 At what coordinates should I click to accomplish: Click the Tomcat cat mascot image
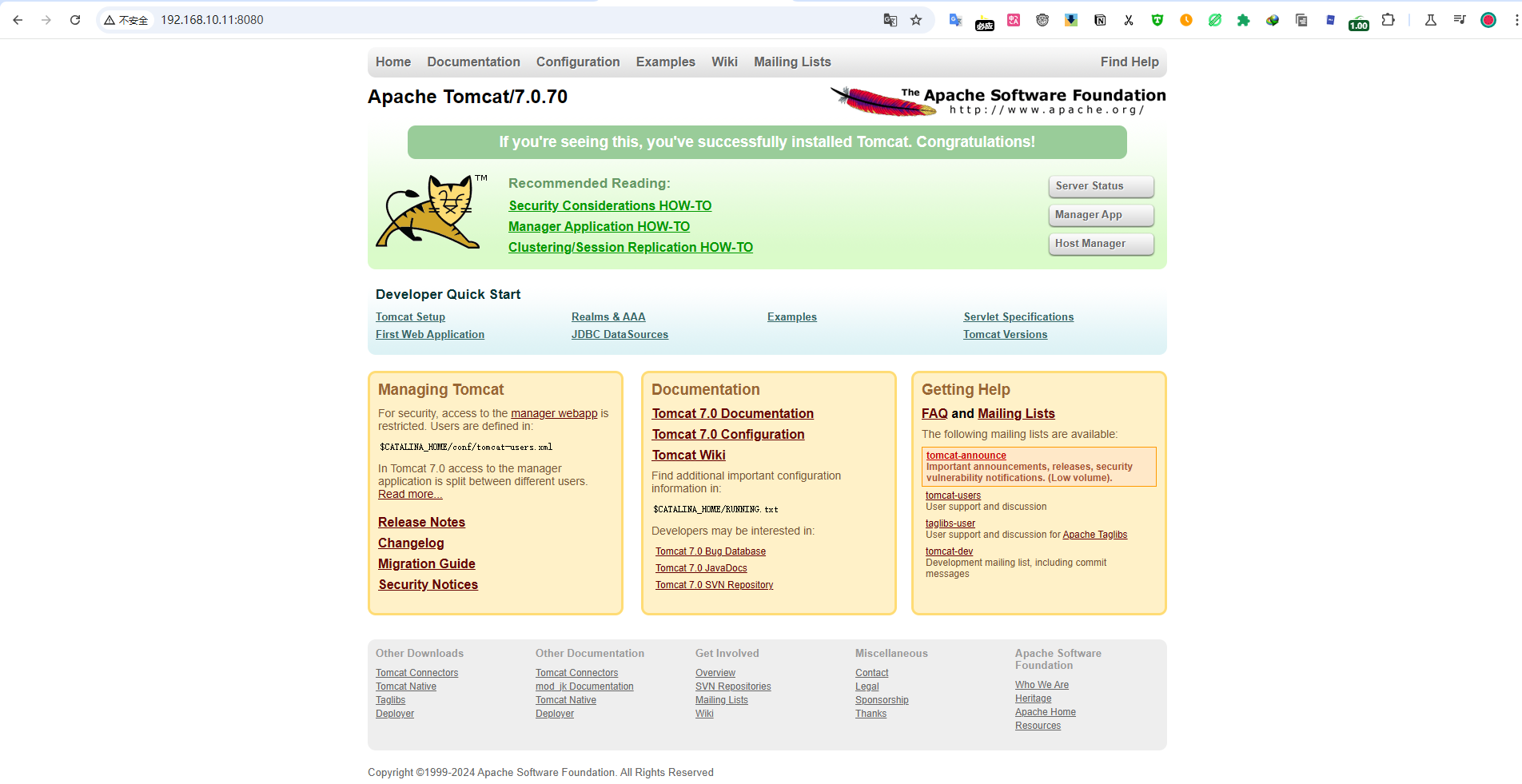pos(432,211)
